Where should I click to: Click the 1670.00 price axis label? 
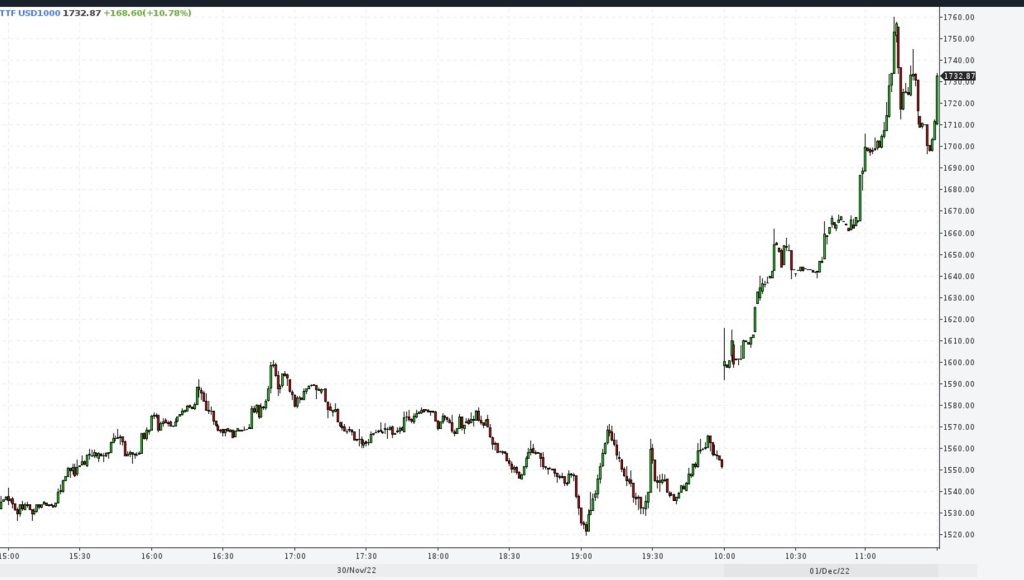click(959, 212)
